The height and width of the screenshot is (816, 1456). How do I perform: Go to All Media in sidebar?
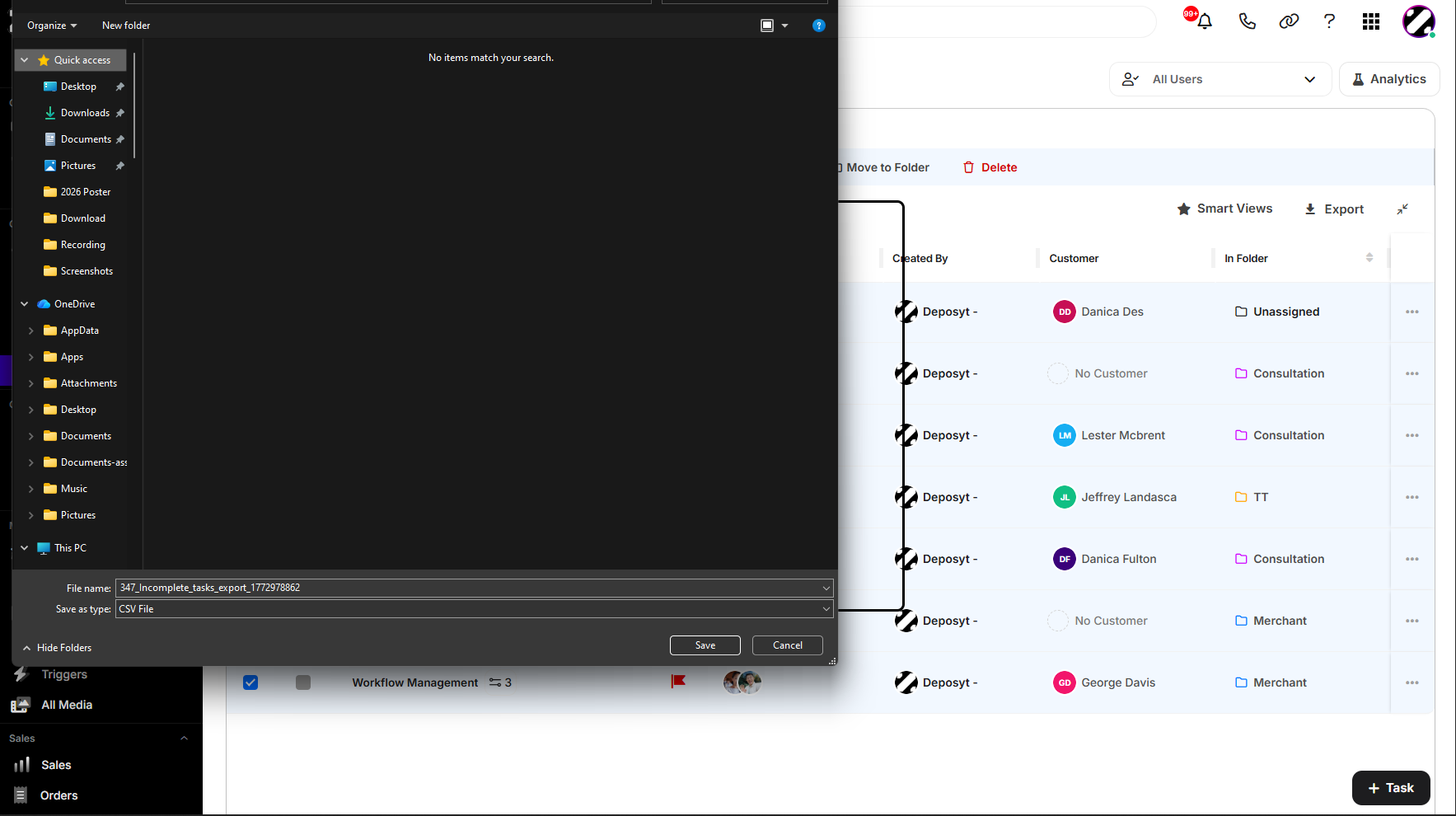pos(67,705)
